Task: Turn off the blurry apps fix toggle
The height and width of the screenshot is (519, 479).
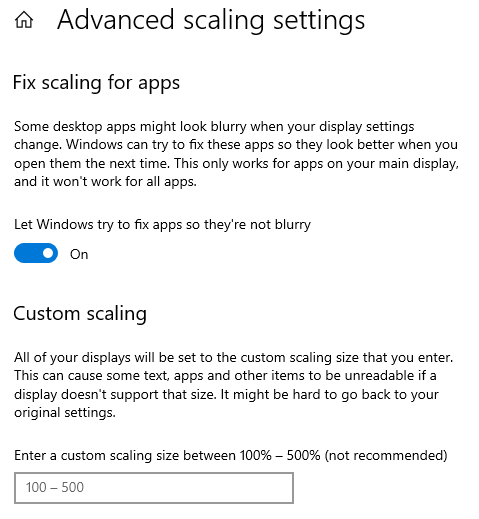Action: coord(36,253)
